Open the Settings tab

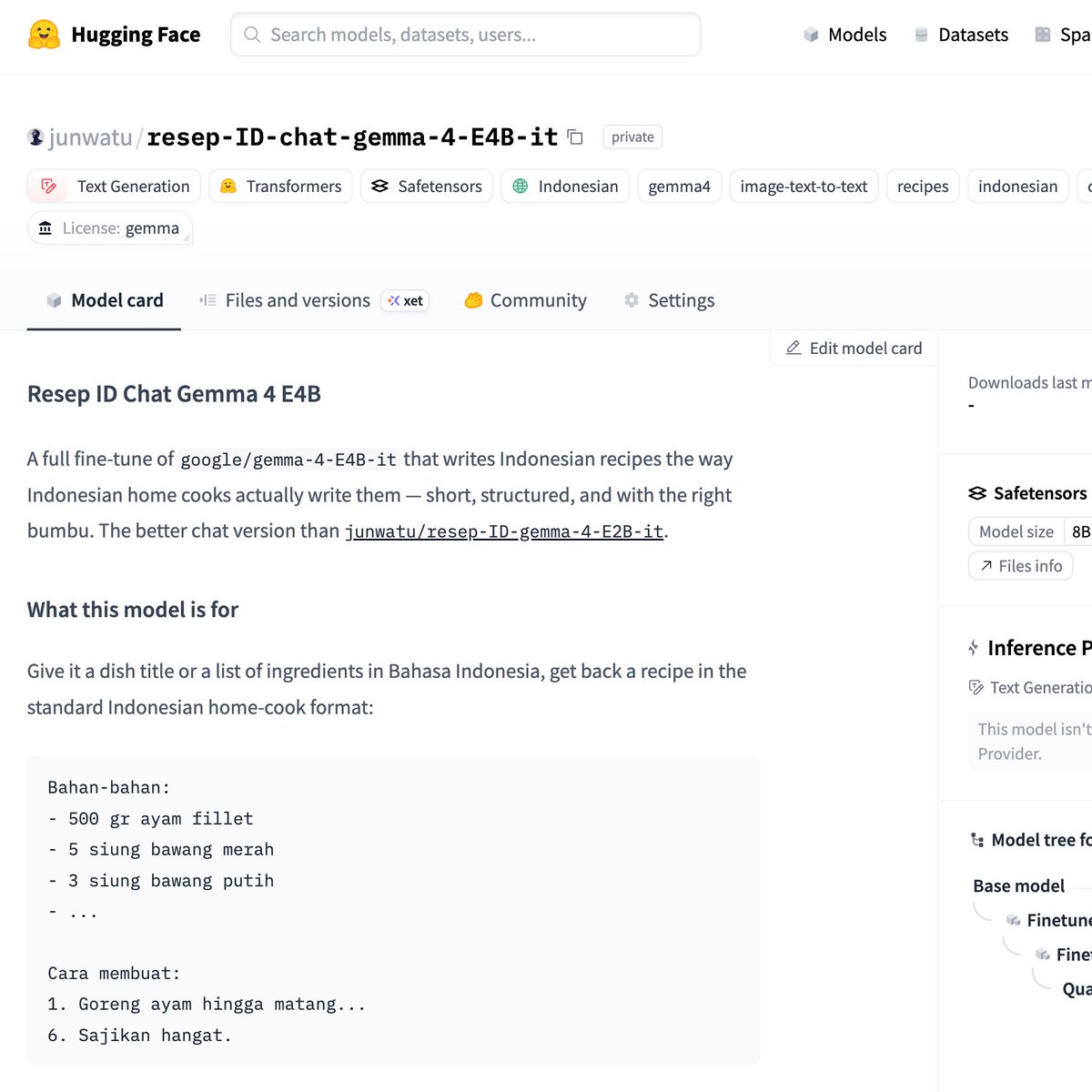(669, 300)
